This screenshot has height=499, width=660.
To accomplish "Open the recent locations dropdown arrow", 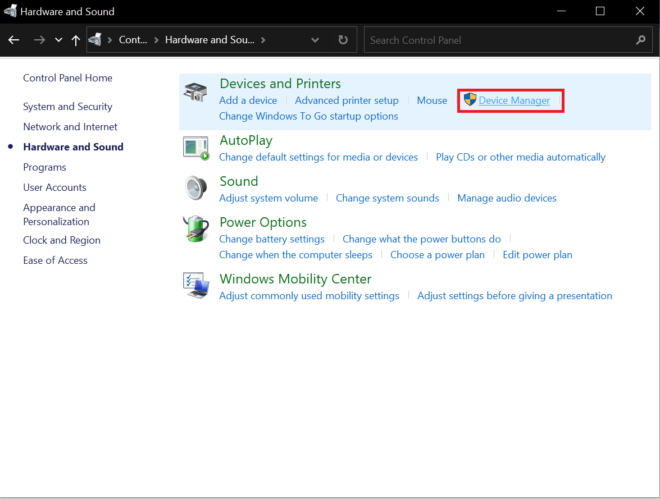I will pos(59,40).
